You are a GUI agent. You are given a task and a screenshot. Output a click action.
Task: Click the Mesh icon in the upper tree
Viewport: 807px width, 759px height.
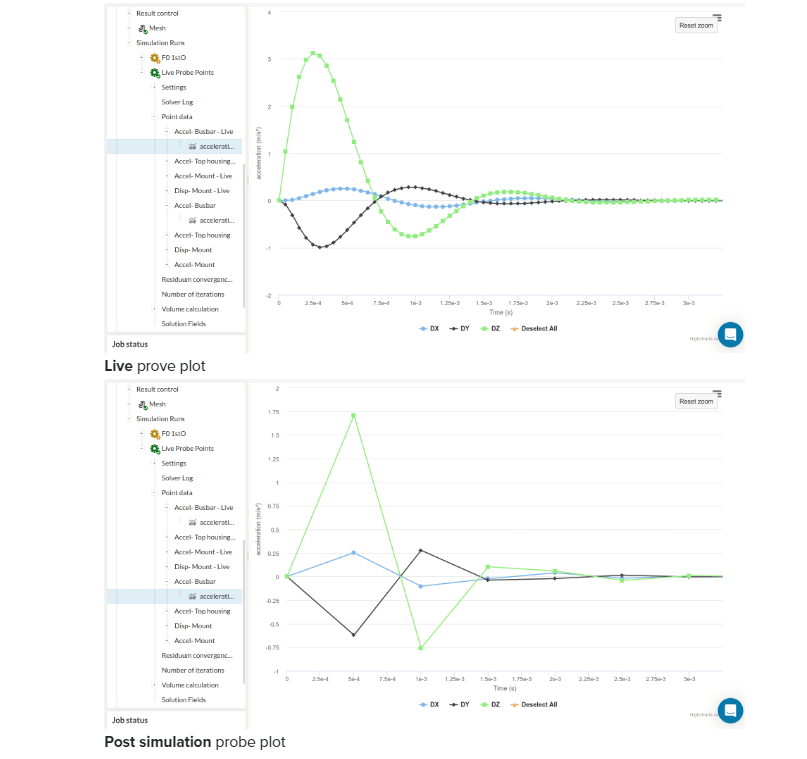[x=142, y=29]
